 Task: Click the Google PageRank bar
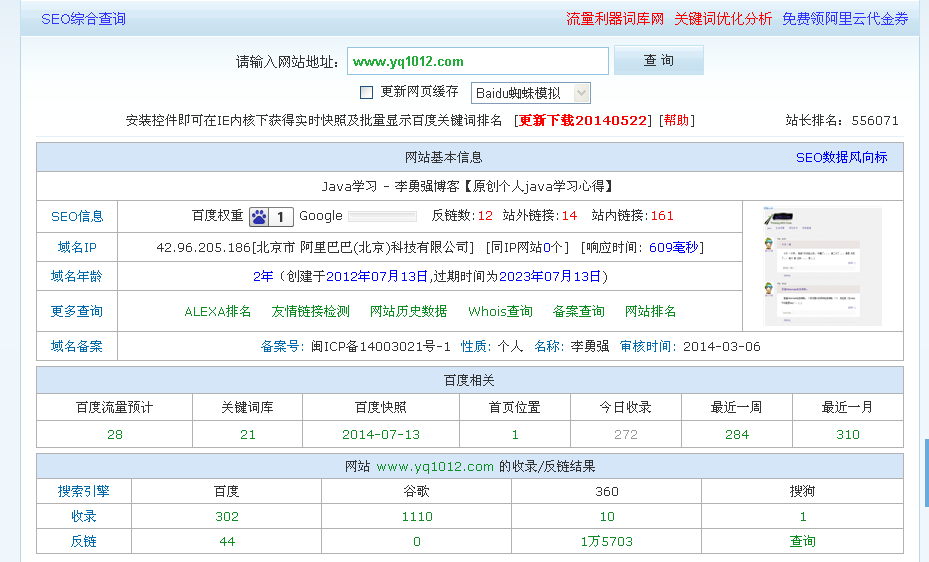[x=382, y=217]
